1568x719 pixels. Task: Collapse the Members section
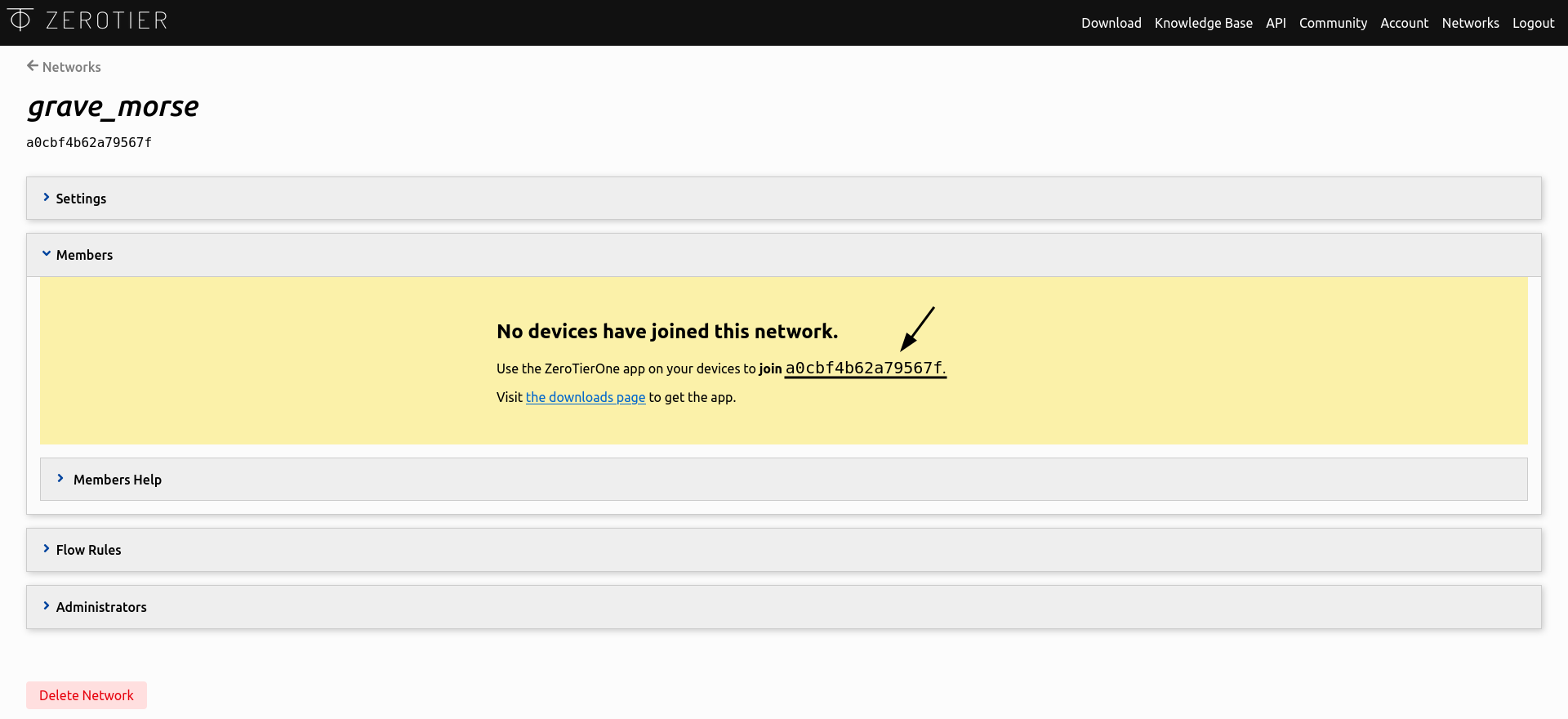[x=784, y=255]
